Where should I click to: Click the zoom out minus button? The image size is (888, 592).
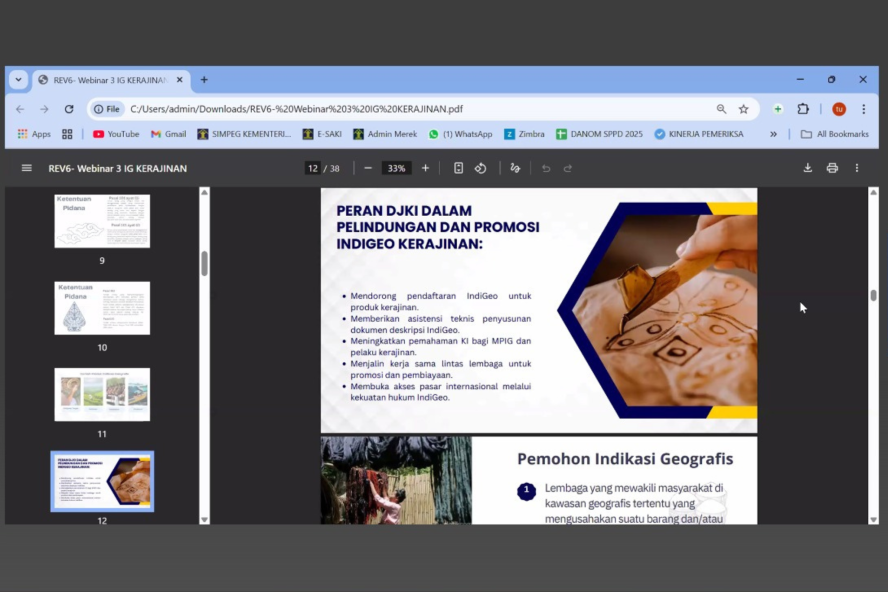pyautogui.click(x=368, y=168)
